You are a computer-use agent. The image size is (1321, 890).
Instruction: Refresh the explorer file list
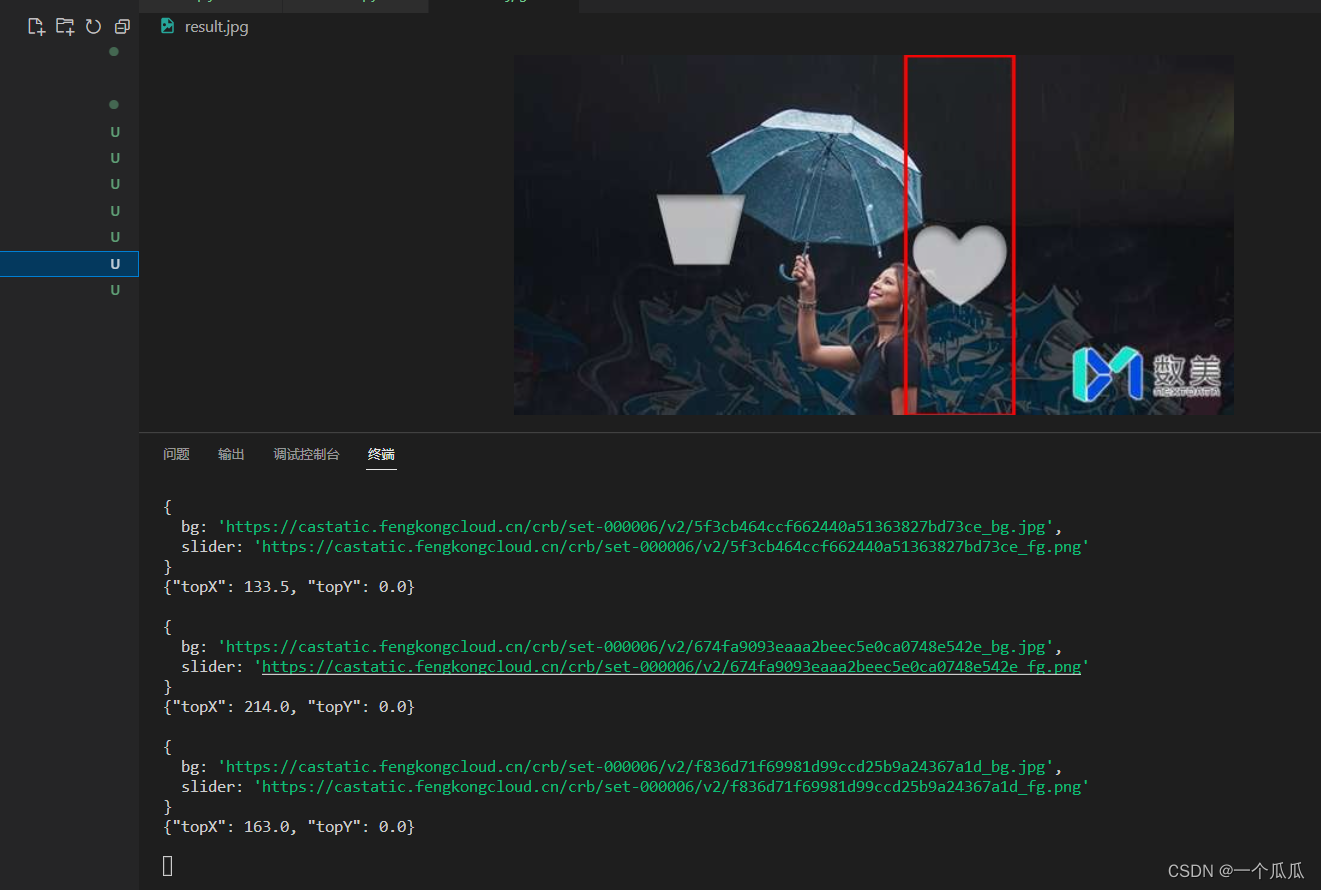[93, 27]
